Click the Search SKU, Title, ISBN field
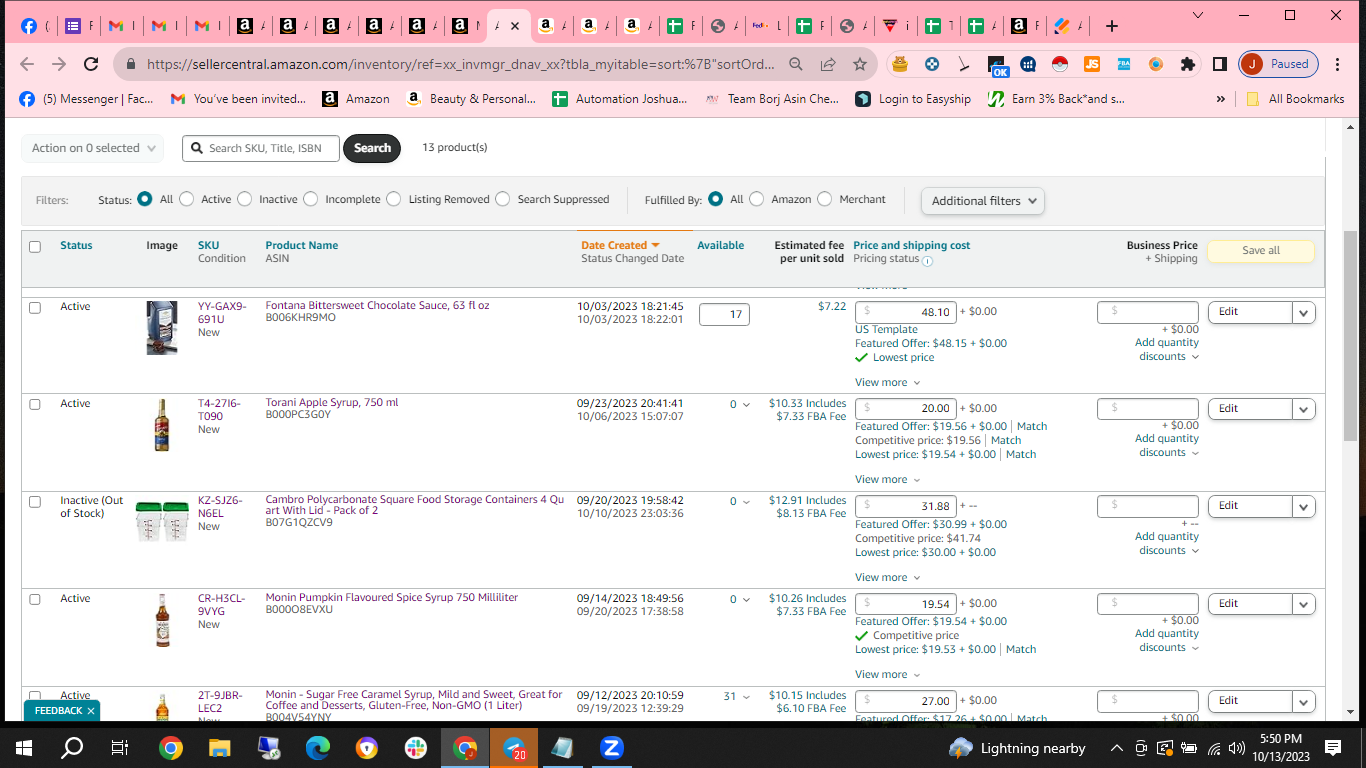Image resolution: width=1366 pixels, height=768 pixels. coord(261,148)
